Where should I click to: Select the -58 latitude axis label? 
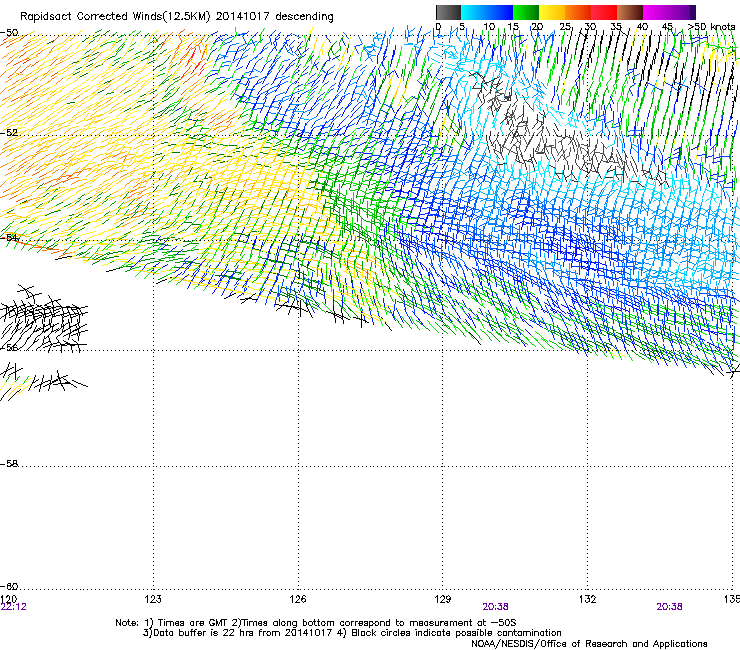tap(9, 464)
